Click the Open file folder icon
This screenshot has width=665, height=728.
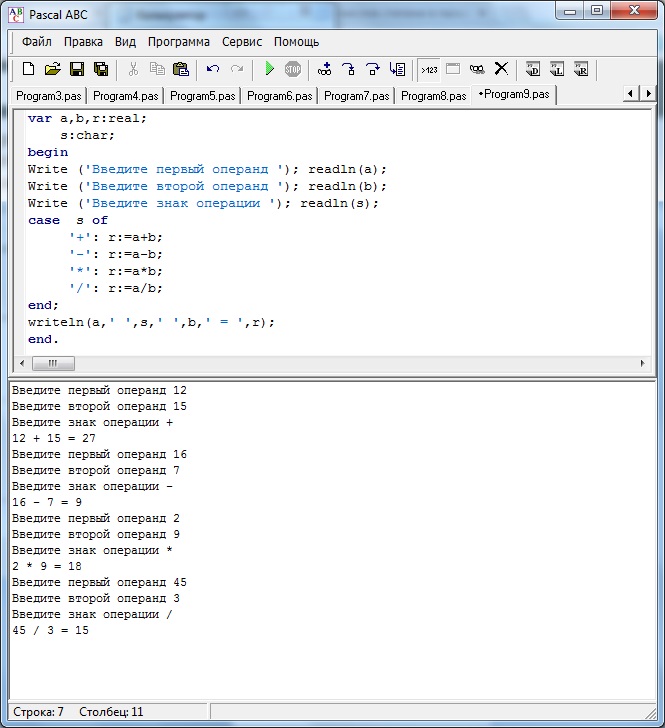(x=52, y=69)
